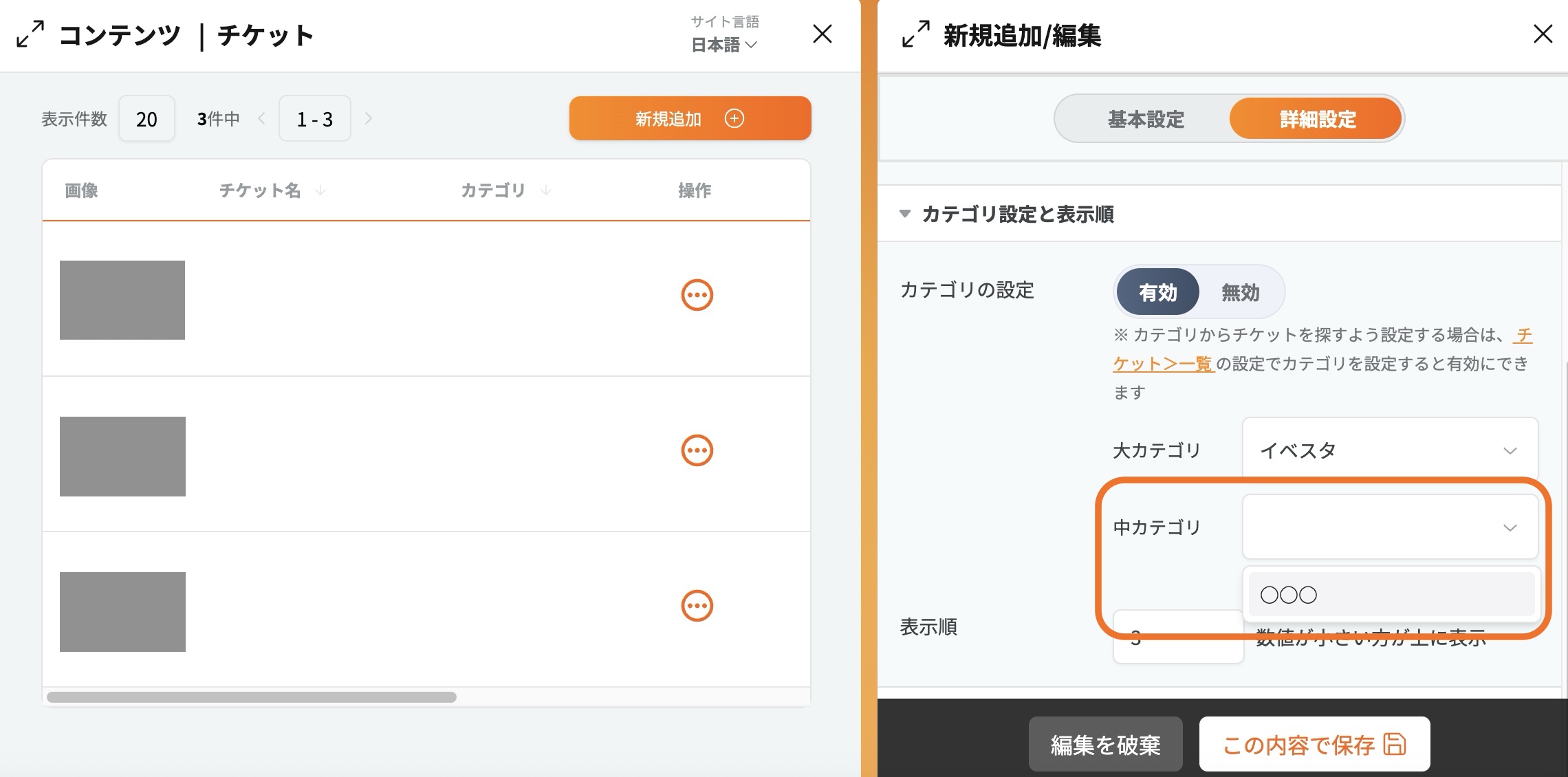Sort by チケット名 arrow icon
The width and height of the screenshot is (1568, 777).
tap(320, 190)
